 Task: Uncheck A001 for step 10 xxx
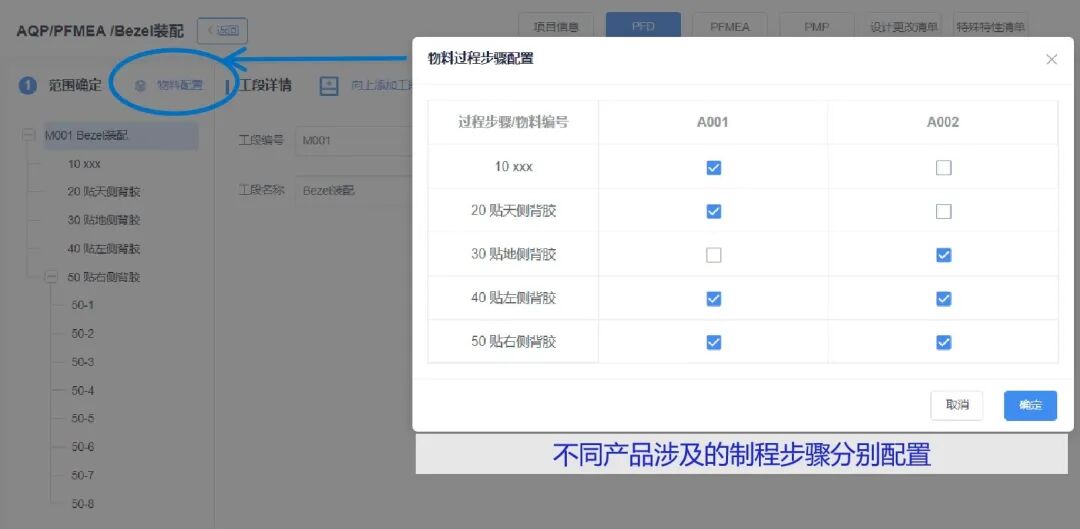tap(714, 167)
